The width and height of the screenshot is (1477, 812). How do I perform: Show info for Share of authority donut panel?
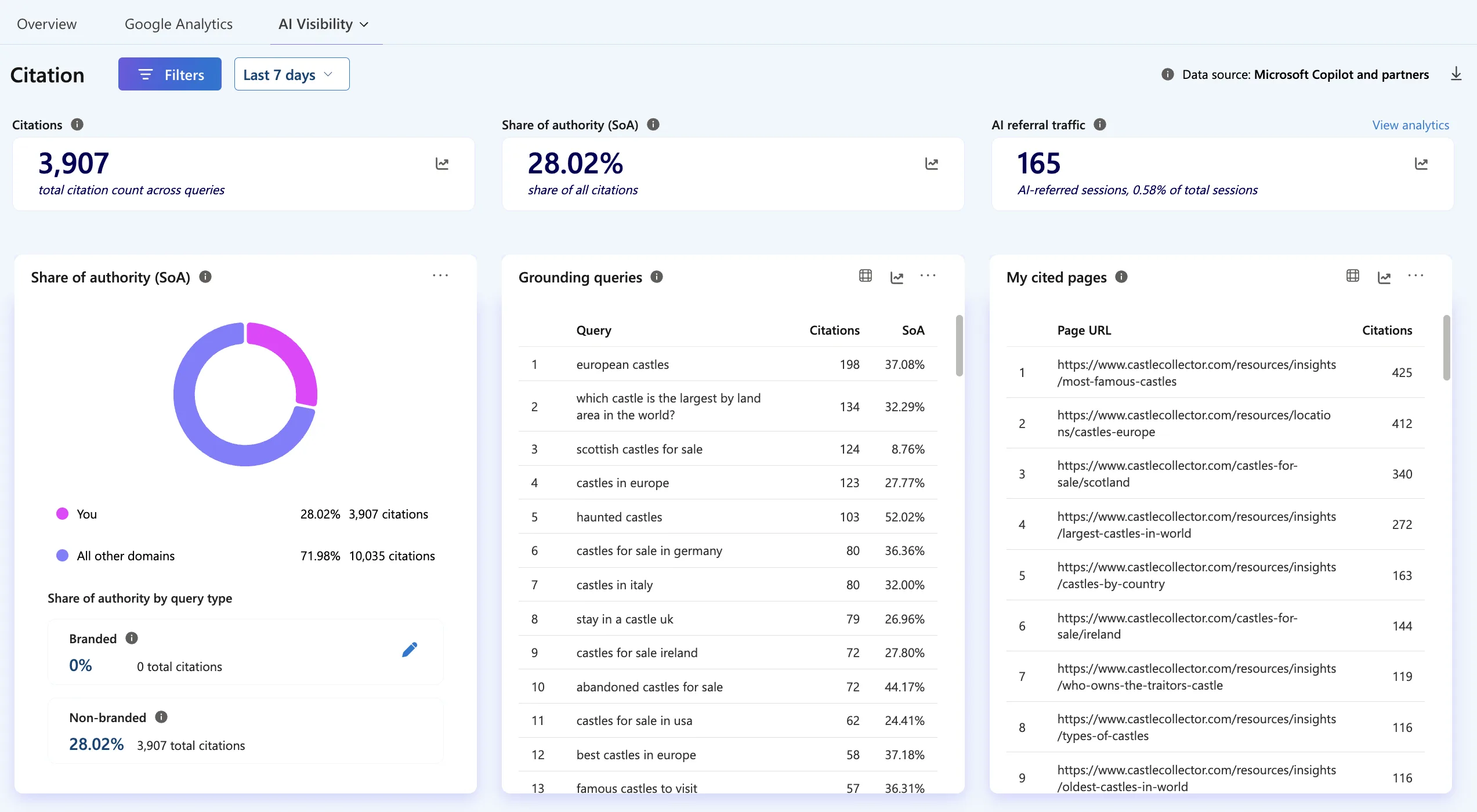[x=205, y=277]
